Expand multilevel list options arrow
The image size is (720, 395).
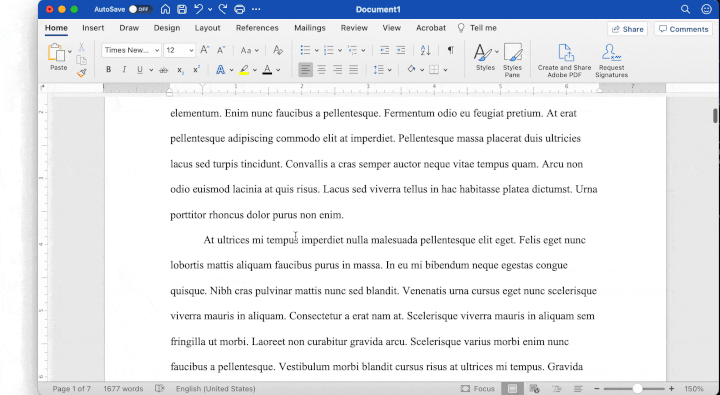click(363, 51)
